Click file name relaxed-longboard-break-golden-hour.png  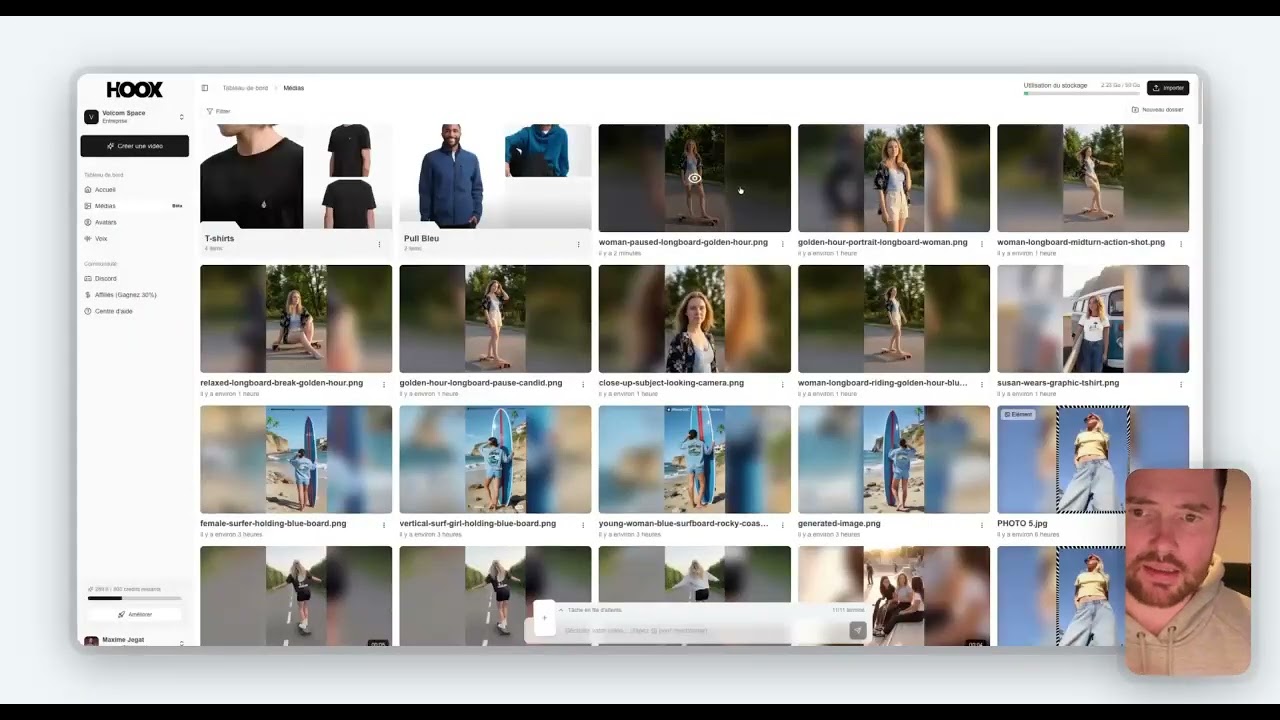click(x=281, y=383)
